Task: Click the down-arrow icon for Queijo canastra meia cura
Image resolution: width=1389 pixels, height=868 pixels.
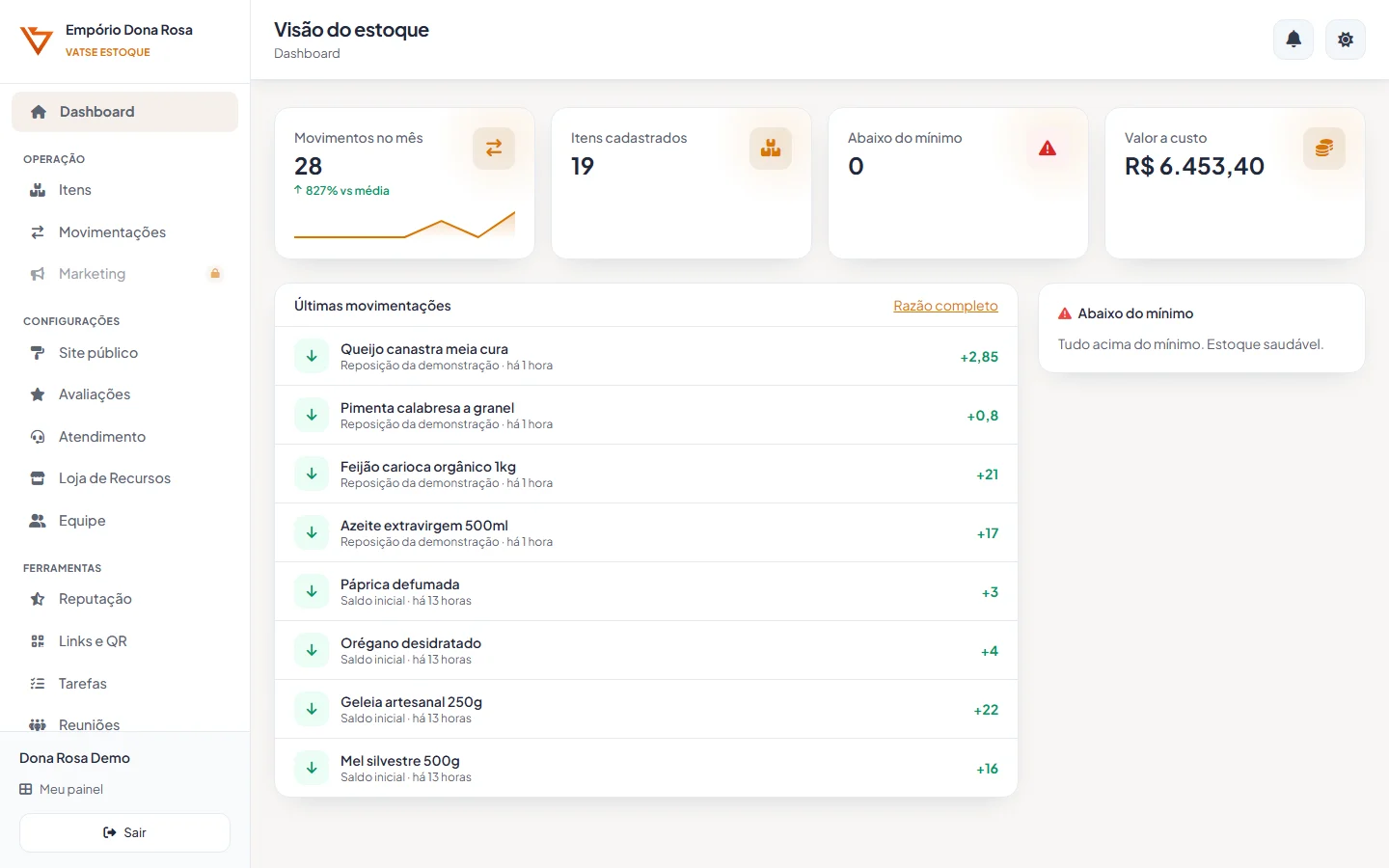Action: pyautogui.click(x=312, y=356)
